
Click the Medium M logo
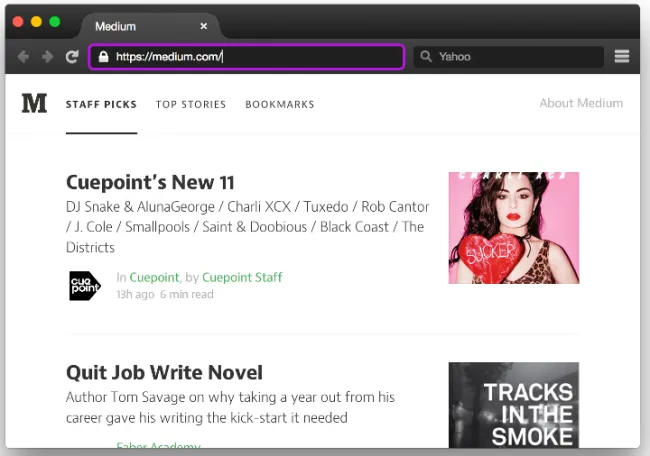point(34,103)
